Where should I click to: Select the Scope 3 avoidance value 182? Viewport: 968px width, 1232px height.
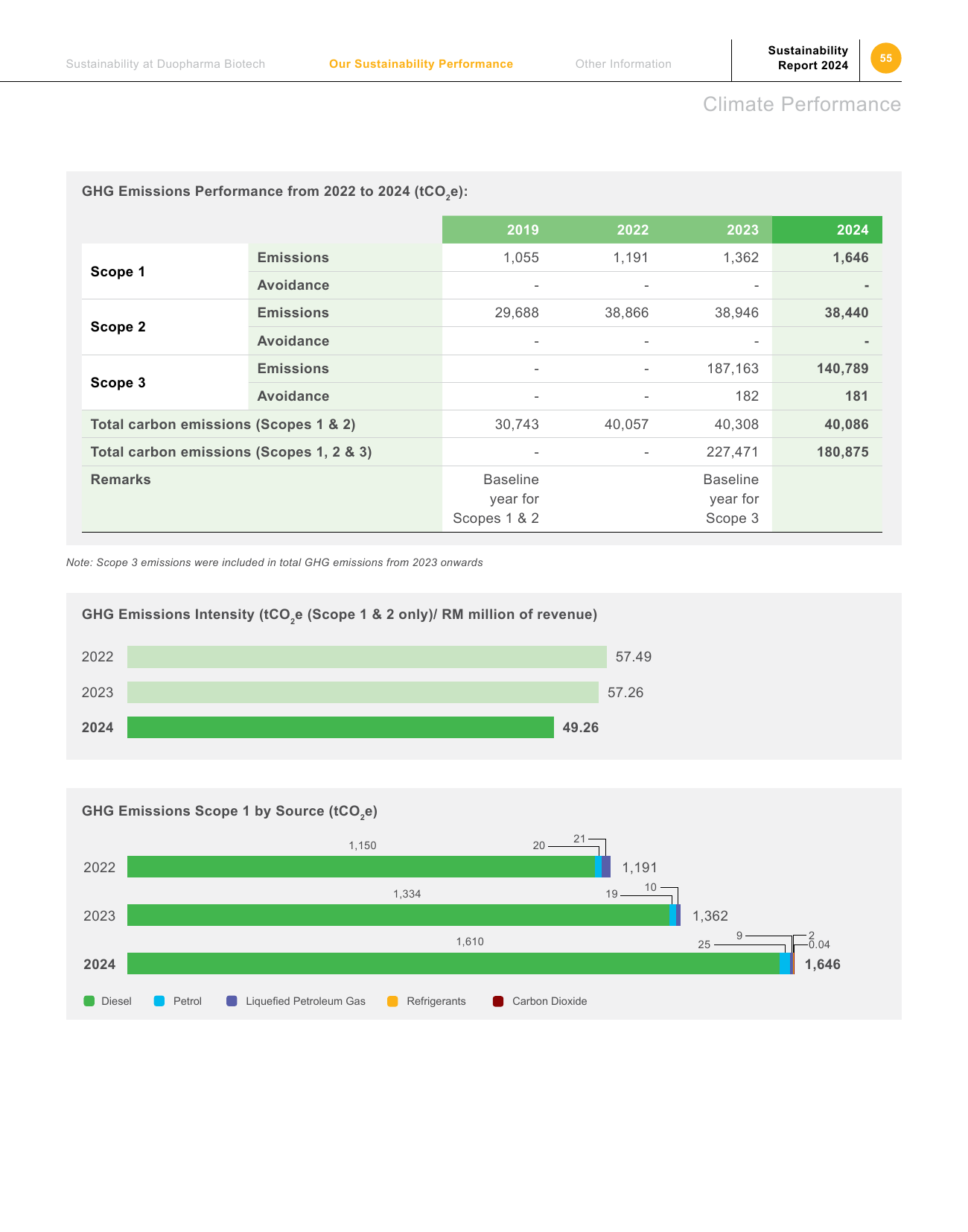coord(747,396)
